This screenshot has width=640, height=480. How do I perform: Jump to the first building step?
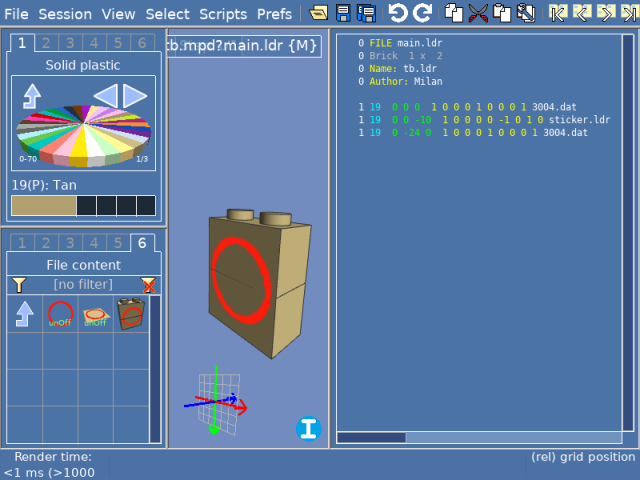(x=558, y=13)
